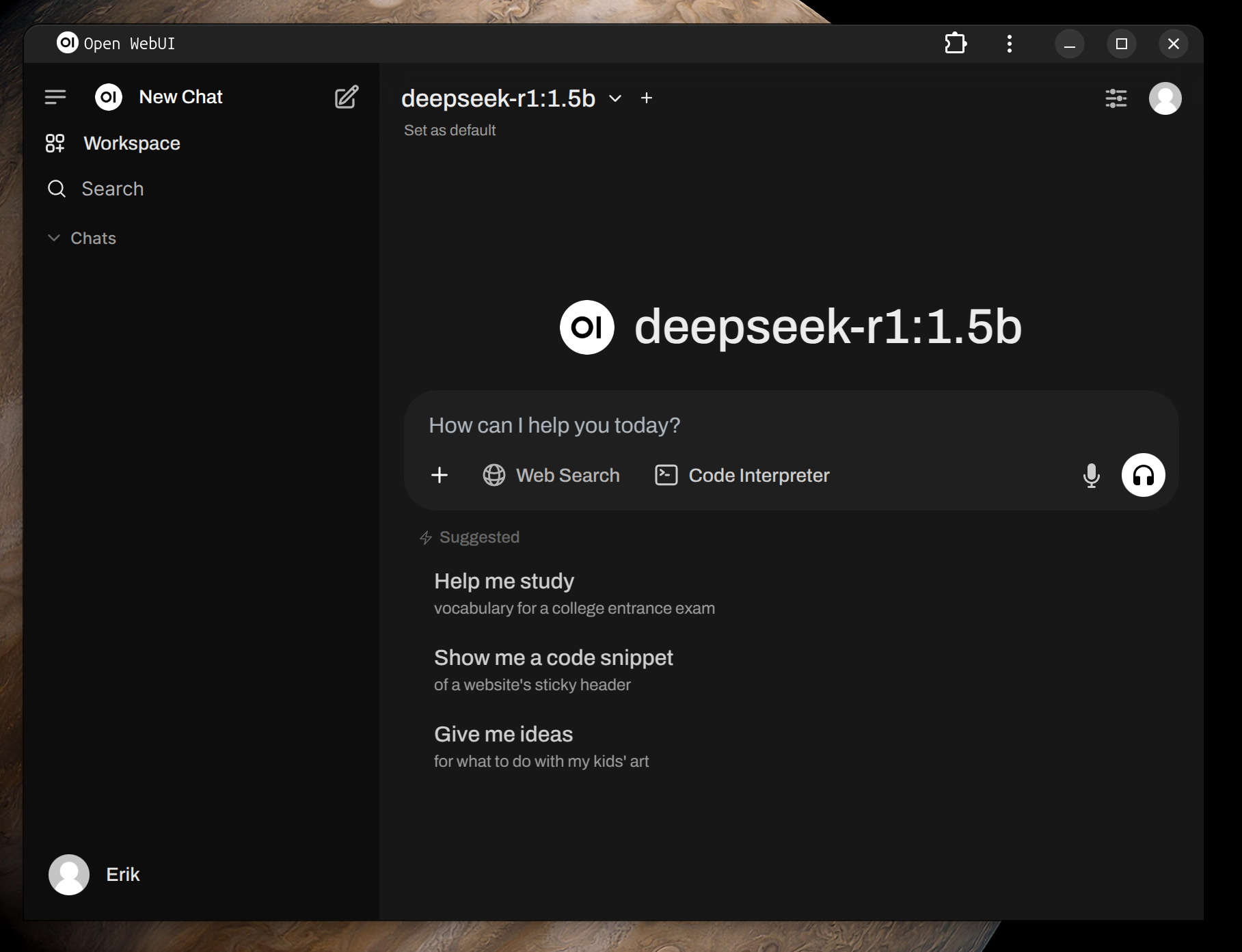Screen dimensions: 1242x952
Task: Enable the Code Interpreter toggle
Action: tap(742, 475)
